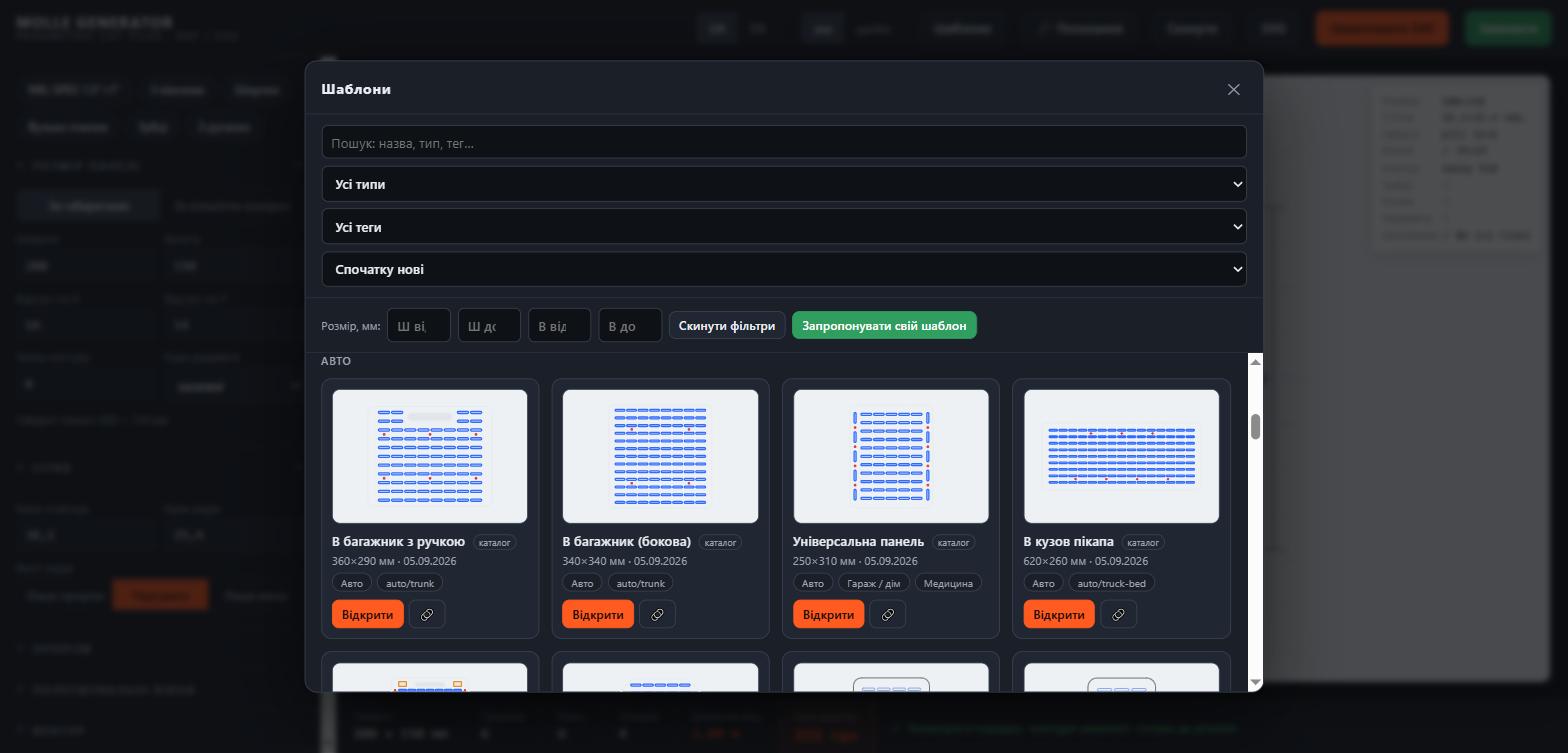
Task: Copy link for 'В кузов пікапа' template
Action: (1118, 614)
